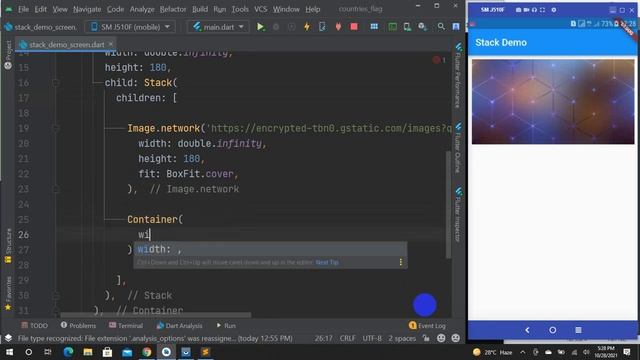
Task: Open File Explorer from the taskbar
Action: (x=88, y=352)
